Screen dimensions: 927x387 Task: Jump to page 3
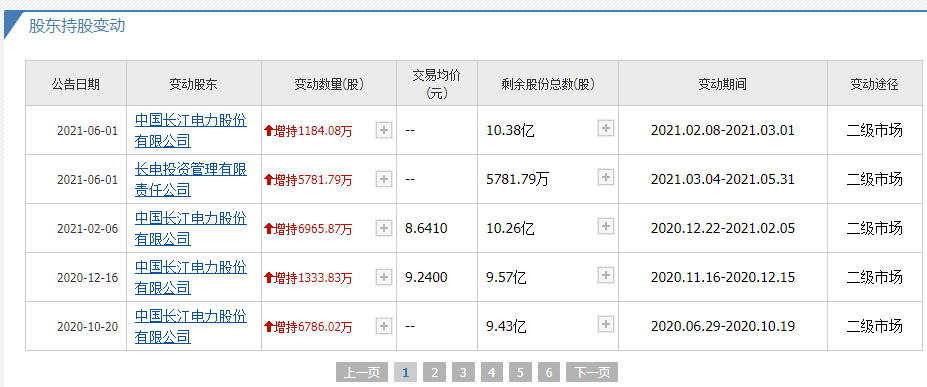pyautogui.click(x=463, y=372)
